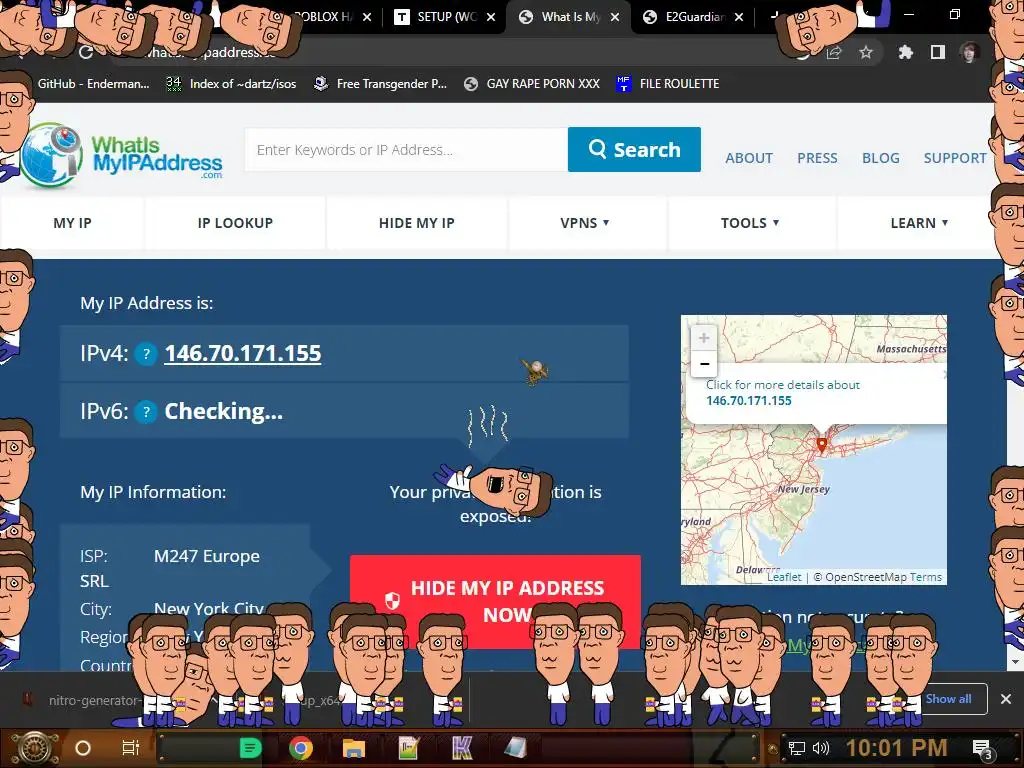Open the map Terms link
This screenshot has height=768, width=1024.
point(926,577)
